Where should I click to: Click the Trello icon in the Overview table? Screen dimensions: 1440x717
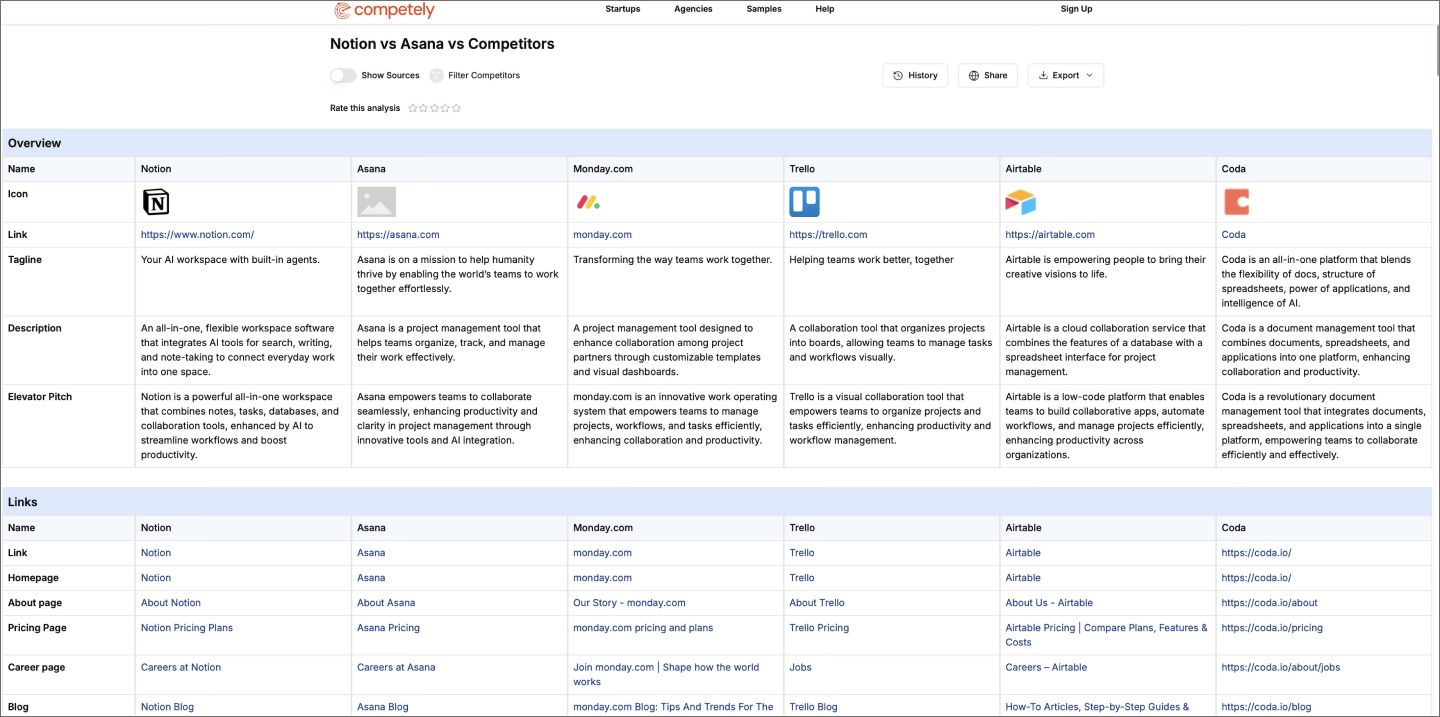click(804, 201)
